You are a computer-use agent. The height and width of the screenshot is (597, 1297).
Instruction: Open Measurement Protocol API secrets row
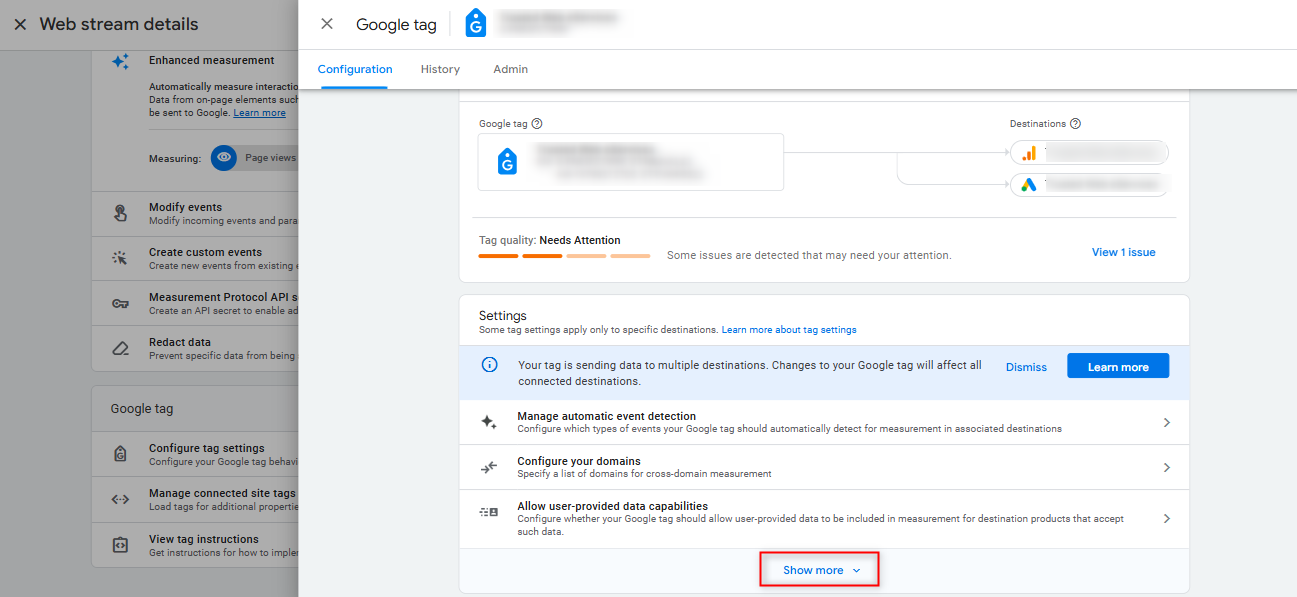[x=195, y=303]
